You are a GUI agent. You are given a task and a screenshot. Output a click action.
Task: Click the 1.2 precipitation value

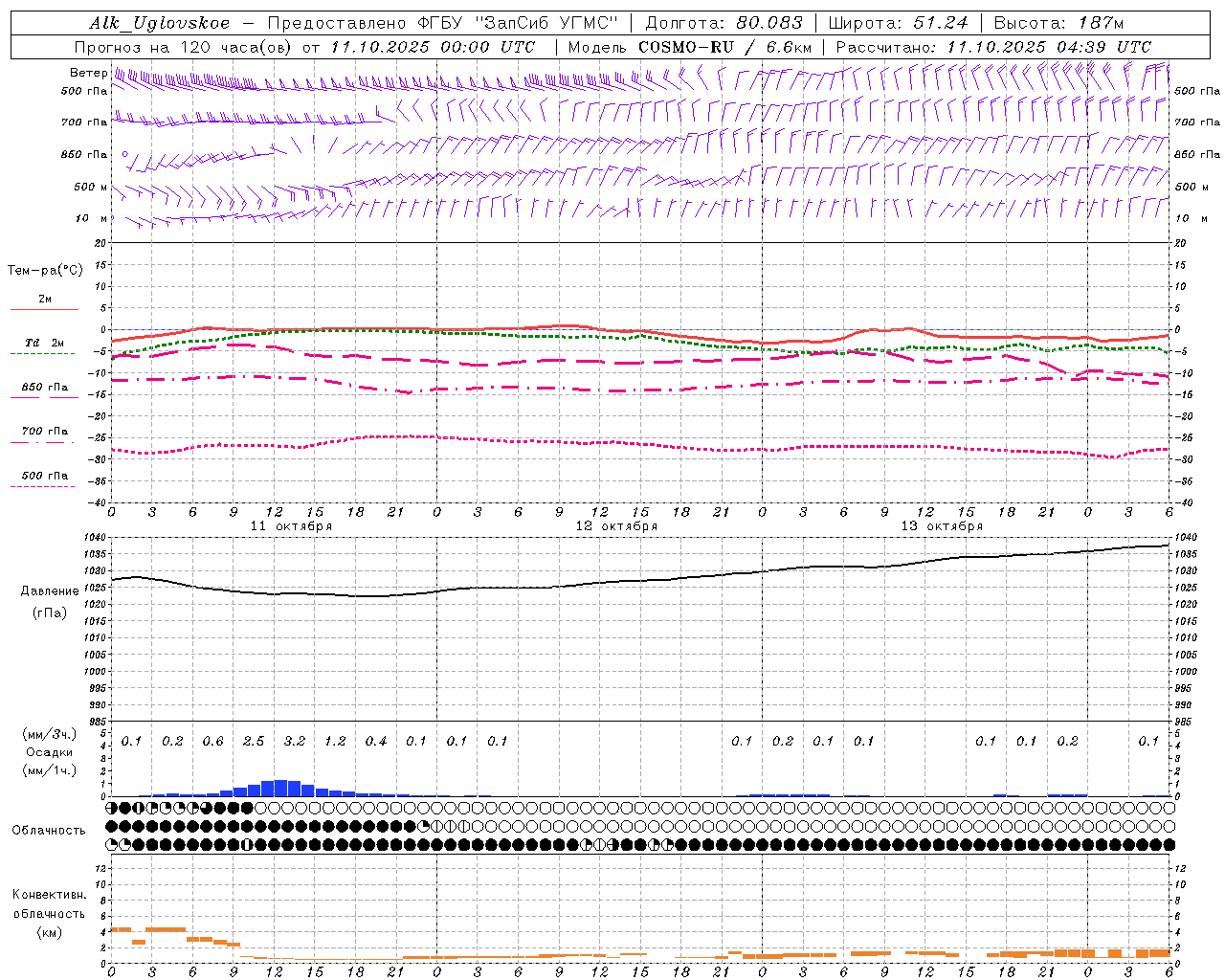335,742
